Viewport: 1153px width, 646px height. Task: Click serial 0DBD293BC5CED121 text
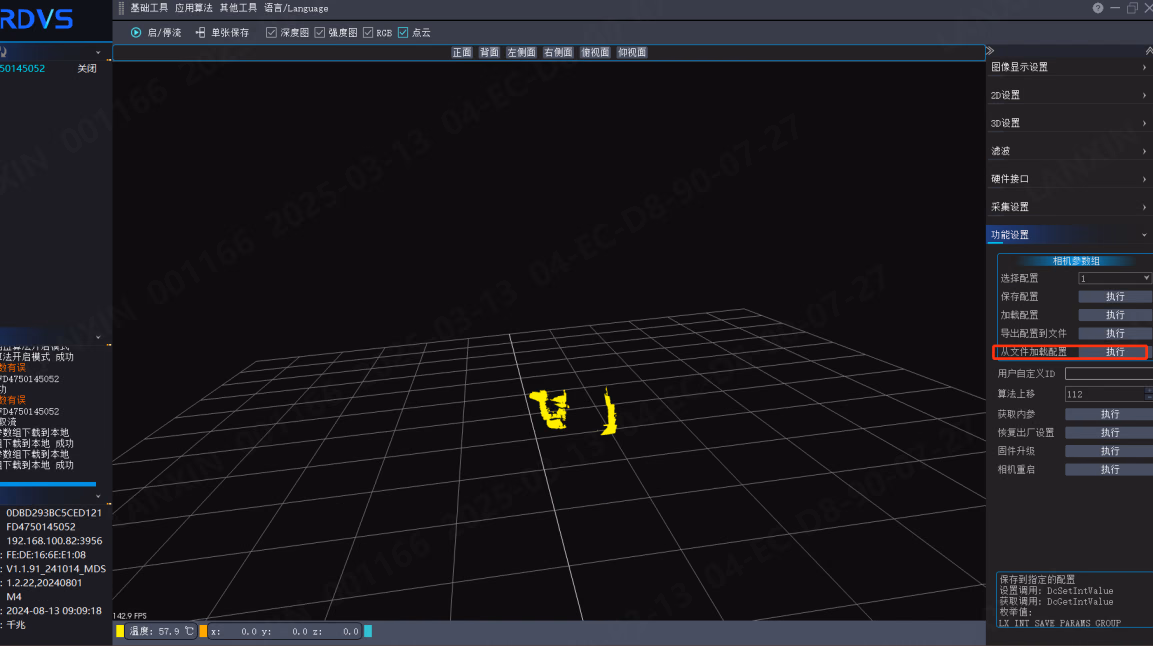coord(54,513)
